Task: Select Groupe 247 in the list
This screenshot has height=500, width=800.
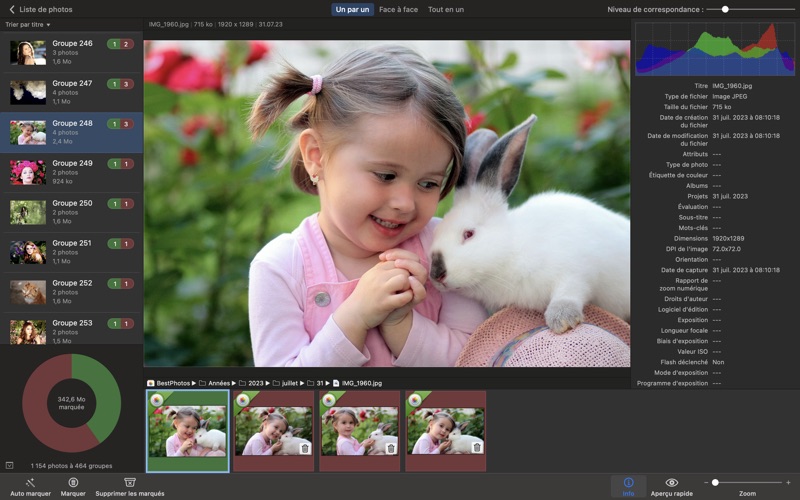Action: (x=71, y=92)
